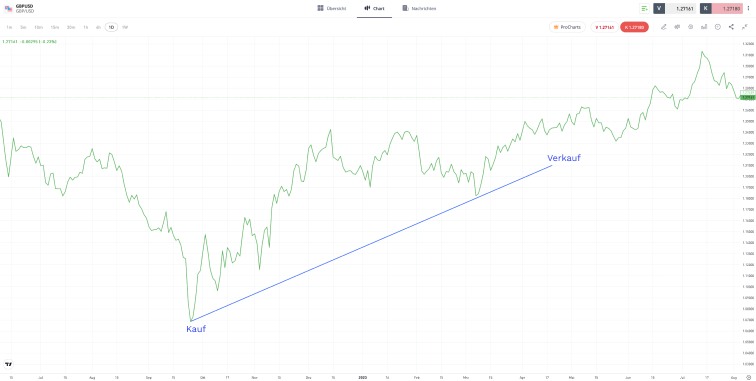This screenshot has width=756, height=381.
Task: Click the '2023' date axis label
Action: [x=364, y=377]
